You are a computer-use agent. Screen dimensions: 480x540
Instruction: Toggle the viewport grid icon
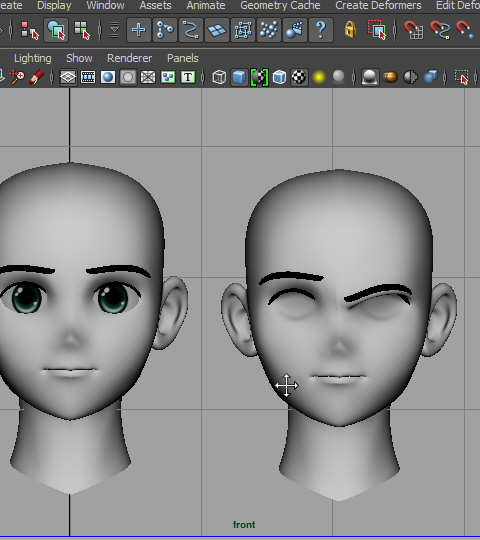[x=68, y=77]
